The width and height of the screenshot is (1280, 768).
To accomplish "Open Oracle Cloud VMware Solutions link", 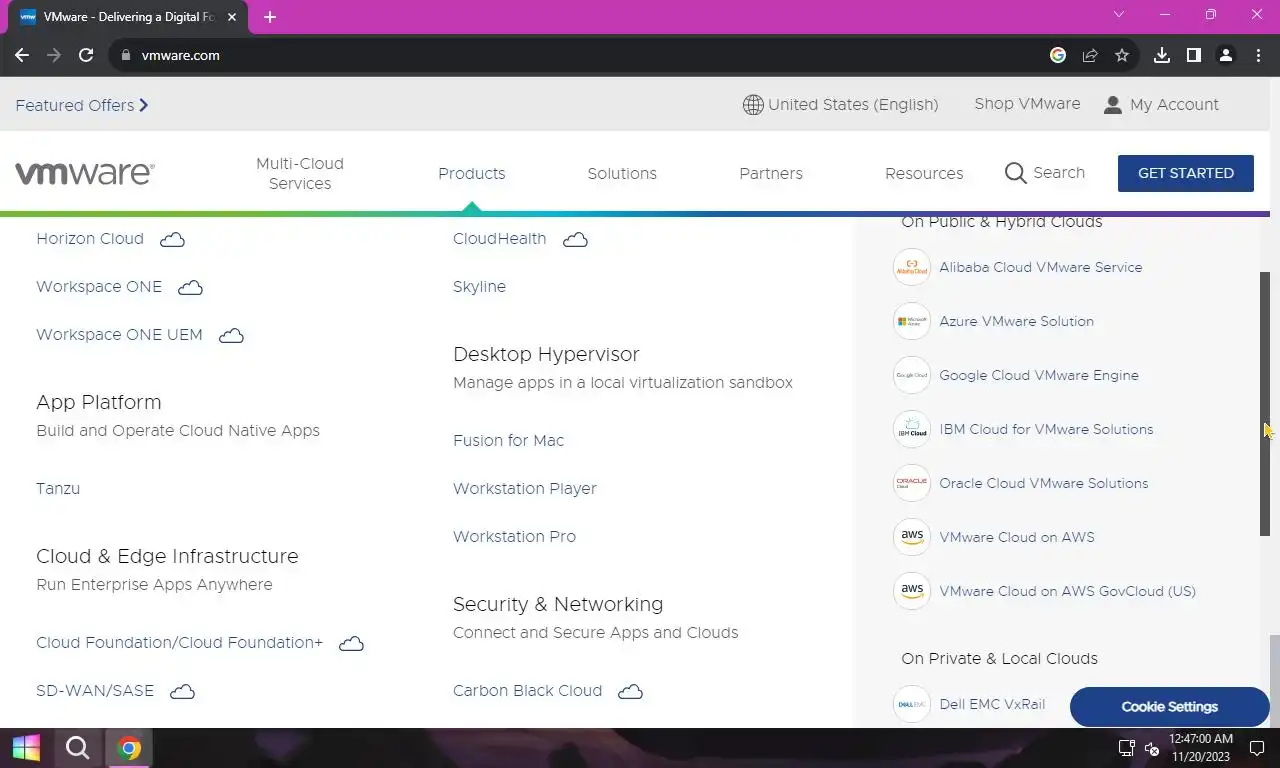I will point(1043,483).
